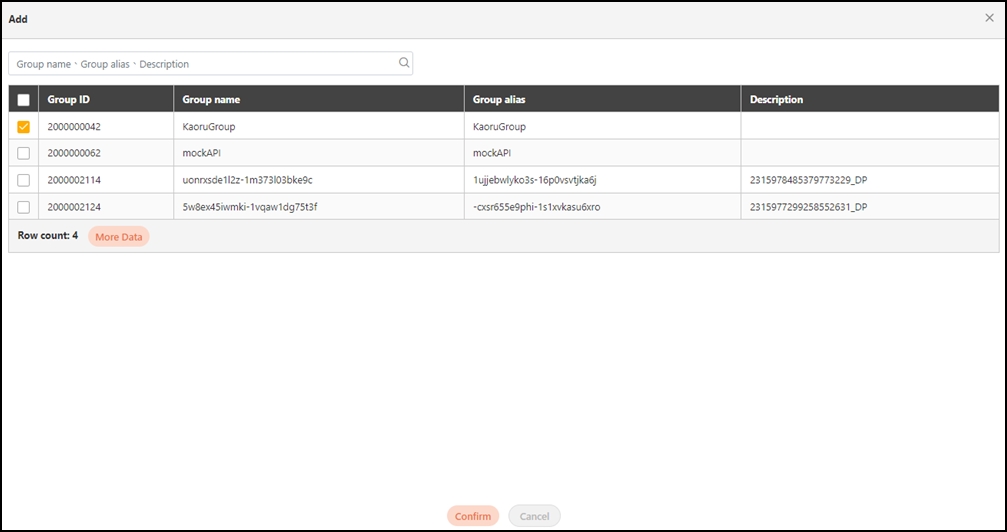Click the Group name column header
The height and width of the screenshot is (532, 1007).
pos(211,100)
